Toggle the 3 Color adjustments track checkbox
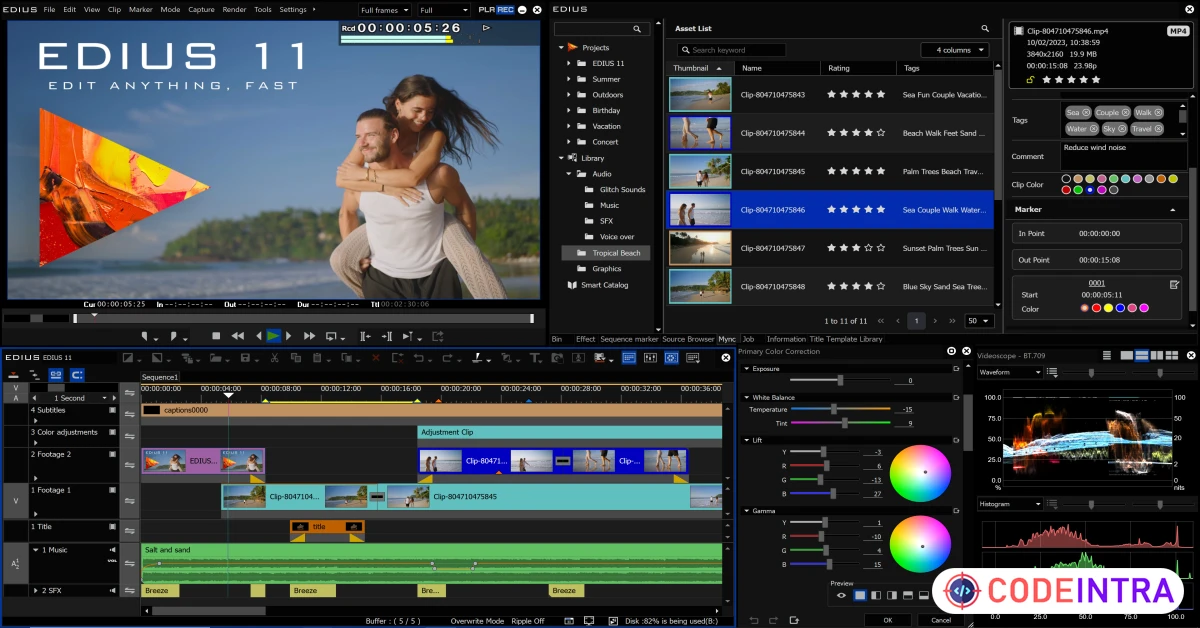The width and height of the screenshot is (1200, 628). tap(112, 432)
